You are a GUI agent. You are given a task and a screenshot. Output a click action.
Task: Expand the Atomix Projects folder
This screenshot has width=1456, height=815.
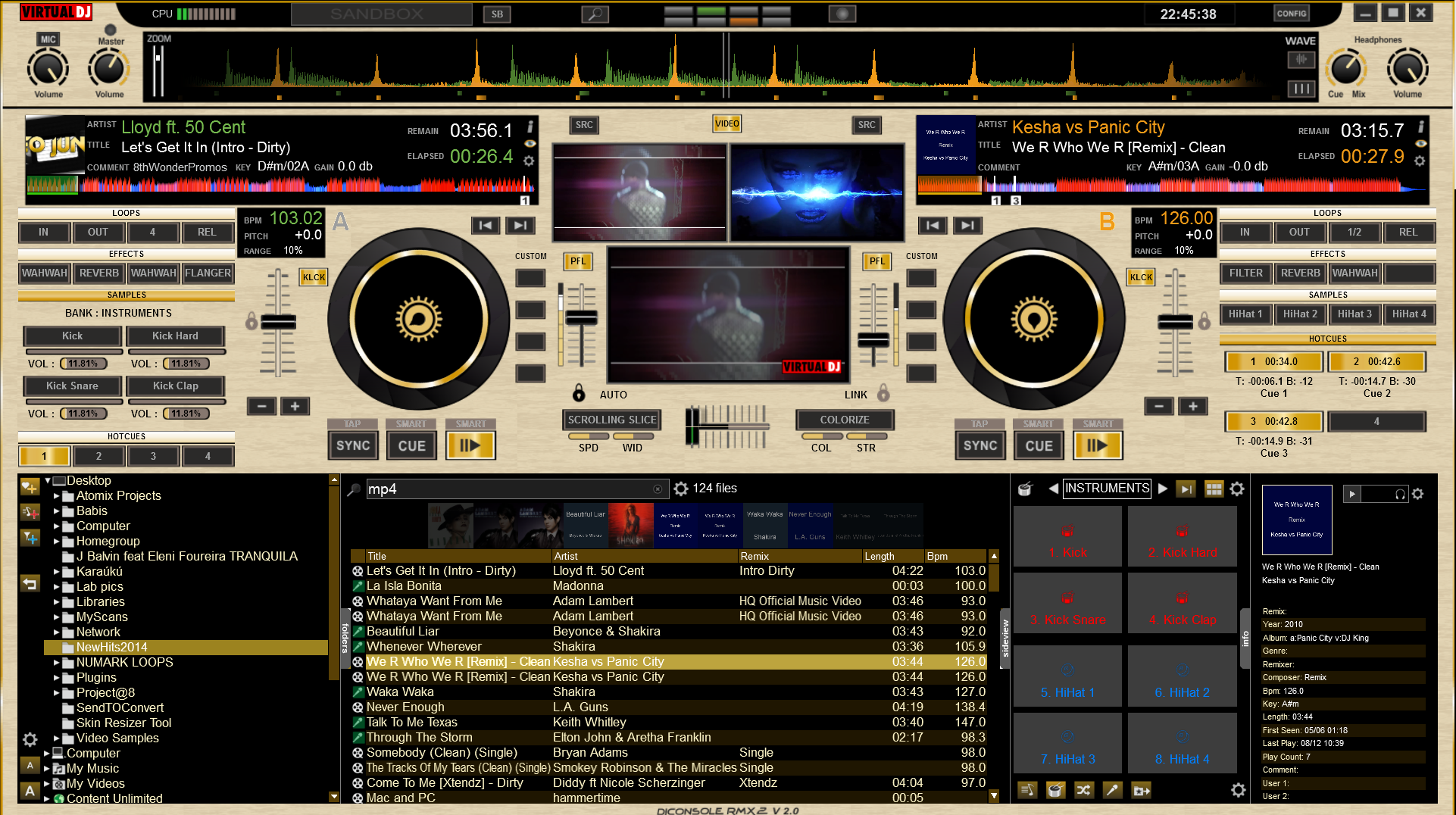click(x=56, y=495)
